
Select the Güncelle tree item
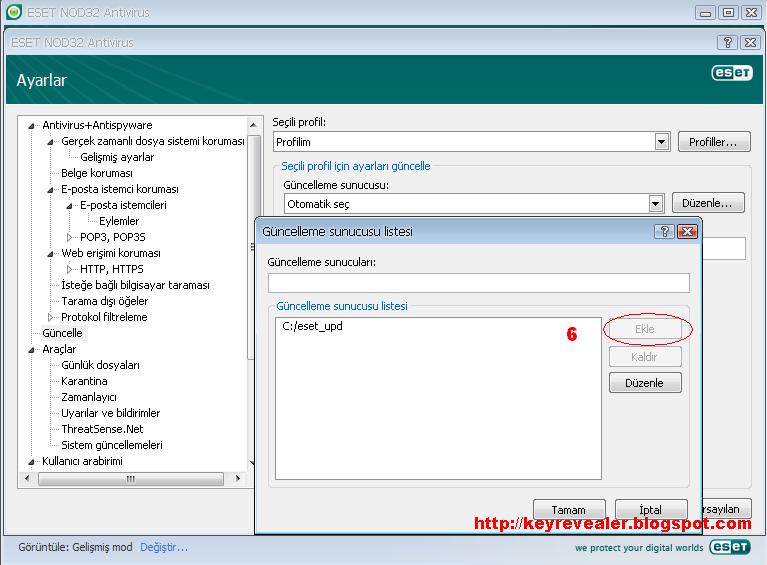(x=62, y=333)
